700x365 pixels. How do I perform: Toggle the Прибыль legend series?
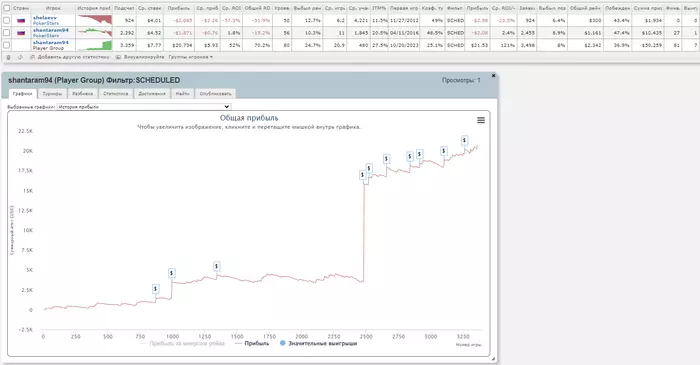252,344
